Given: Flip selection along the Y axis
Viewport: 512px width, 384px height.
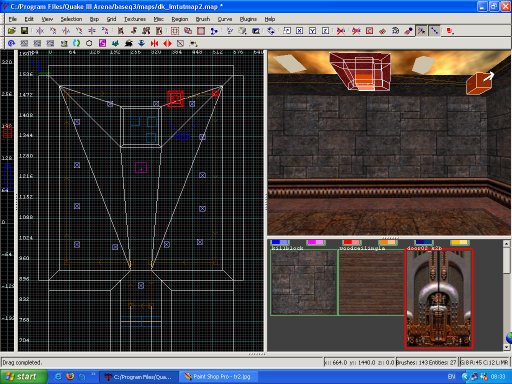Looking at the screenshot, I should point(66,31).
